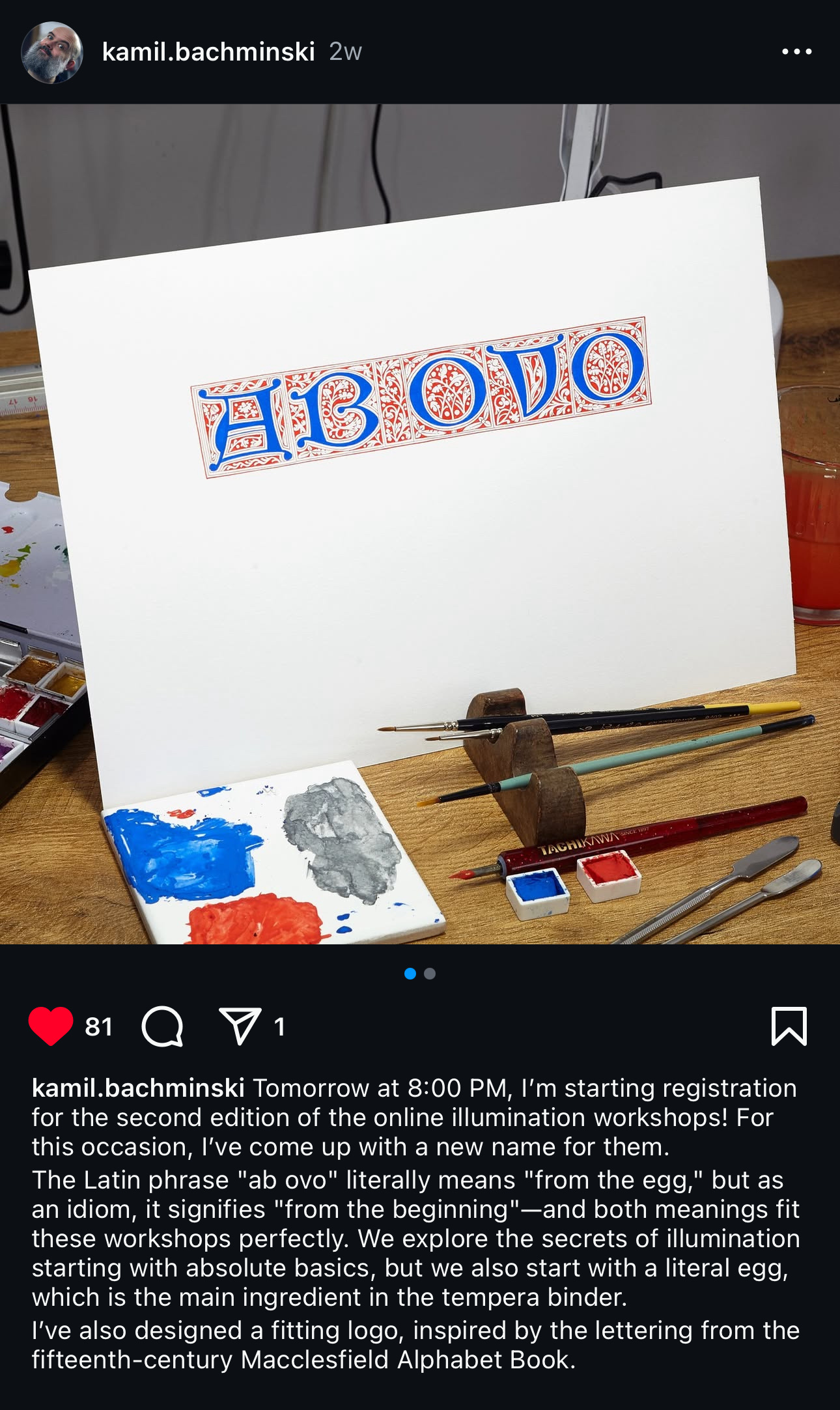
Task: Open kamil.bachminski's profile picture avatar
Action: (52, 52)
